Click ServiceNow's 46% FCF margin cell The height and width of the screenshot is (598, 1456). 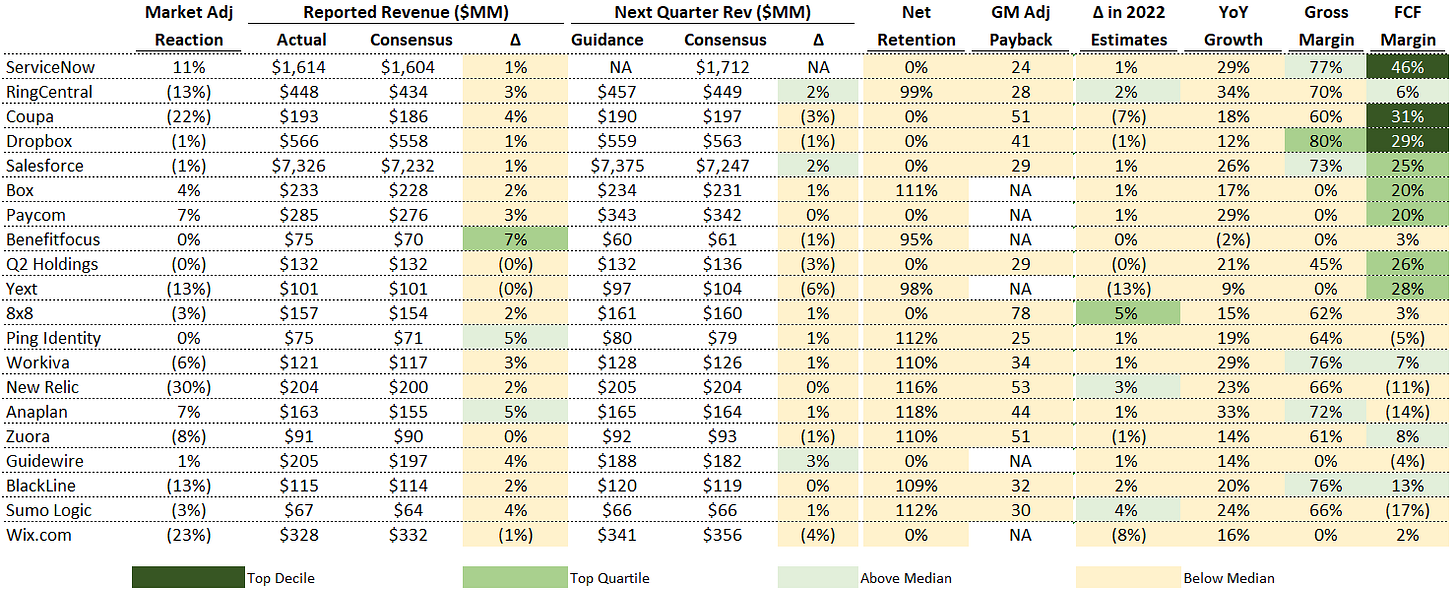pyautogui.click(x=1408, y=67)
